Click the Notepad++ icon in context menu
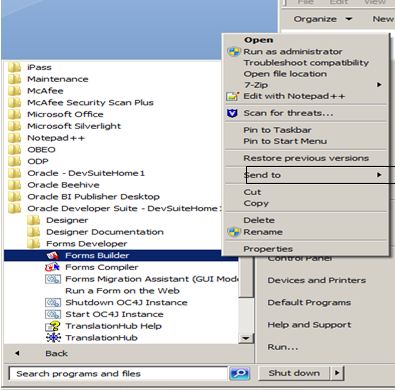The height and width of the screenshot is (390, 395). 233,96
